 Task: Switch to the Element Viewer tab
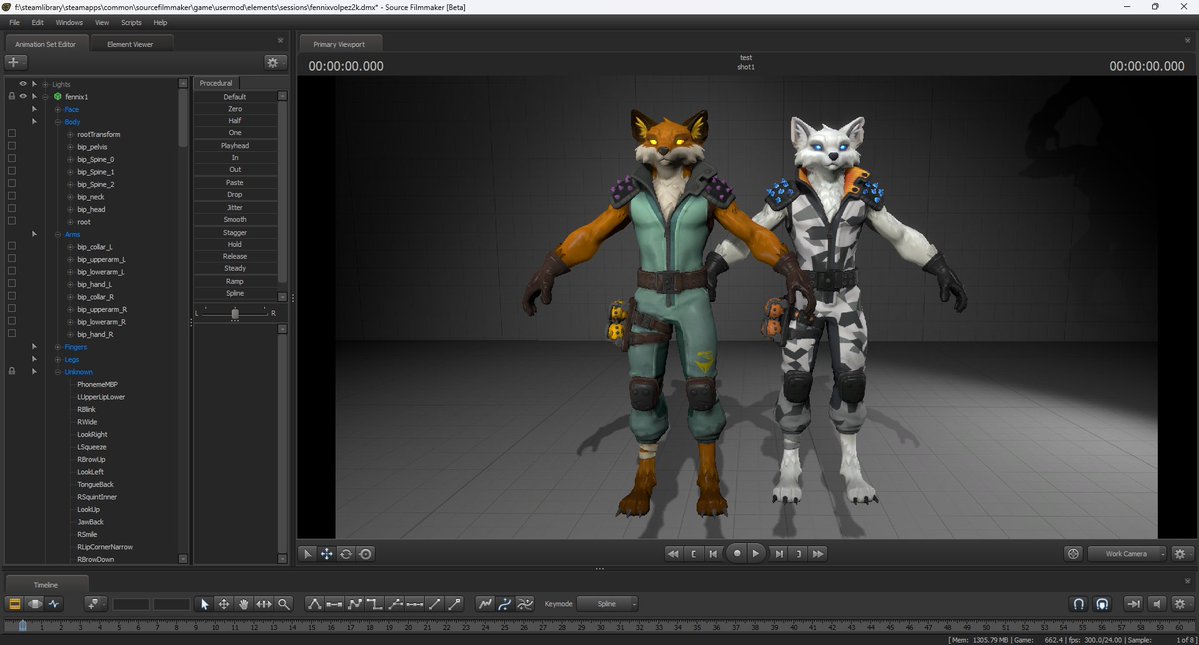coord(132,44)
